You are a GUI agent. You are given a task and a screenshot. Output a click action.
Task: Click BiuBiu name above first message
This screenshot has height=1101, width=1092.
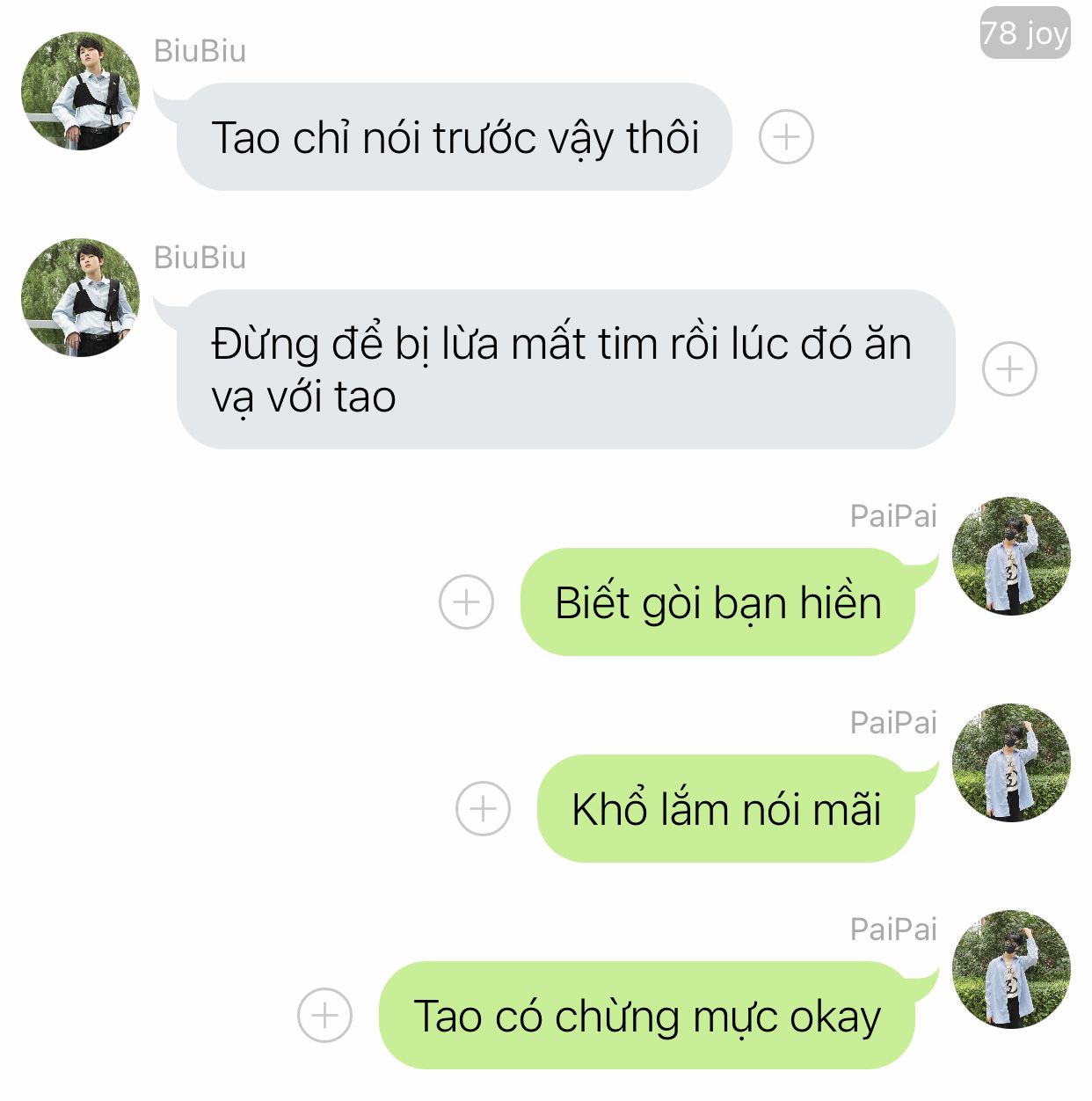(x=200, y=51)
